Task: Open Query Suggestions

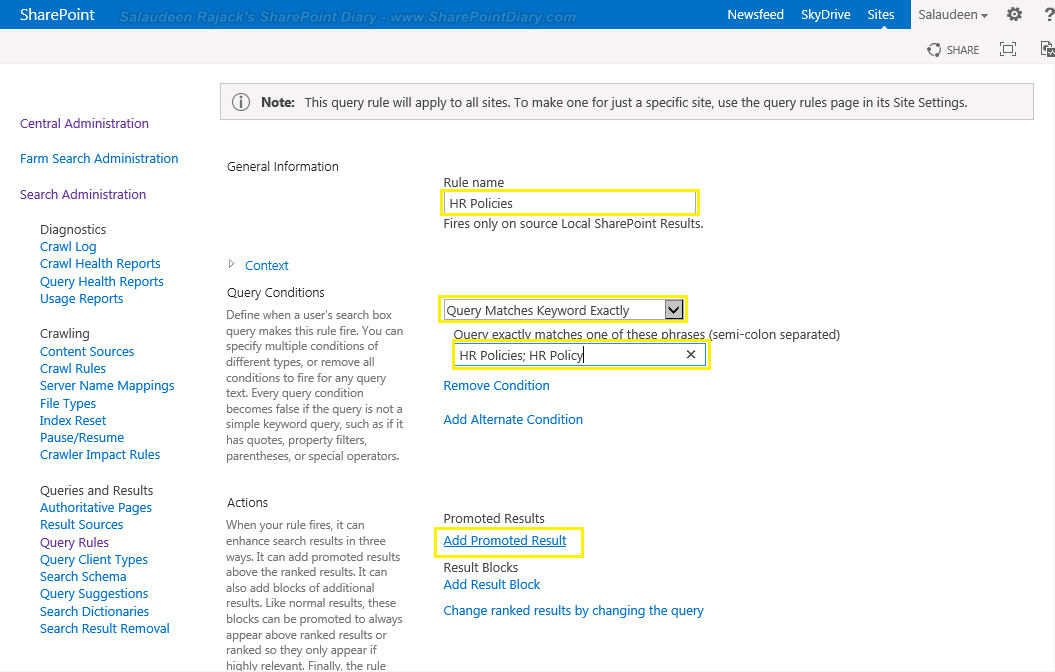Action: (x=94, y=593)
